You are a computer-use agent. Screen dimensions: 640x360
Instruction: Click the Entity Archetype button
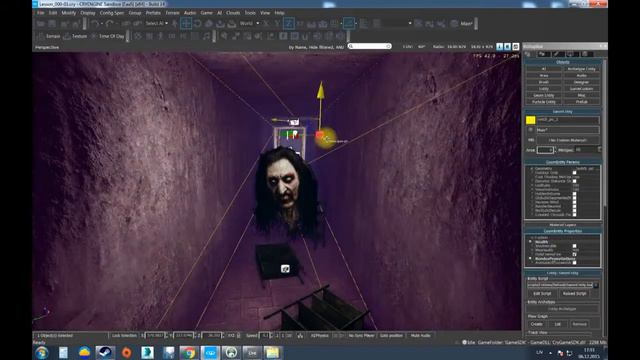click(x=562, y=309)
